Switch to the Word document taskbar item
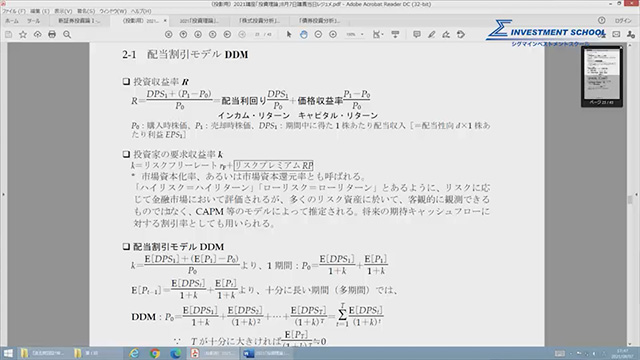 click(267, 353)
